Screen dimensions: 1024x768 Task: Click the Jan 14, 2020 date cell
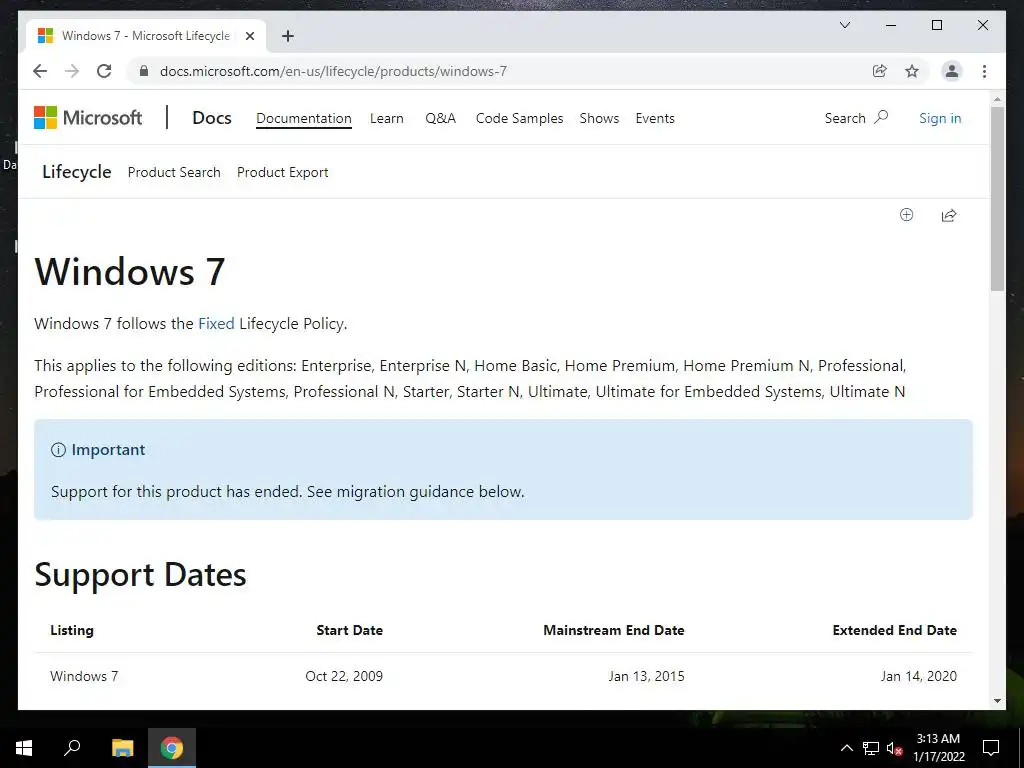pos(919,676)
